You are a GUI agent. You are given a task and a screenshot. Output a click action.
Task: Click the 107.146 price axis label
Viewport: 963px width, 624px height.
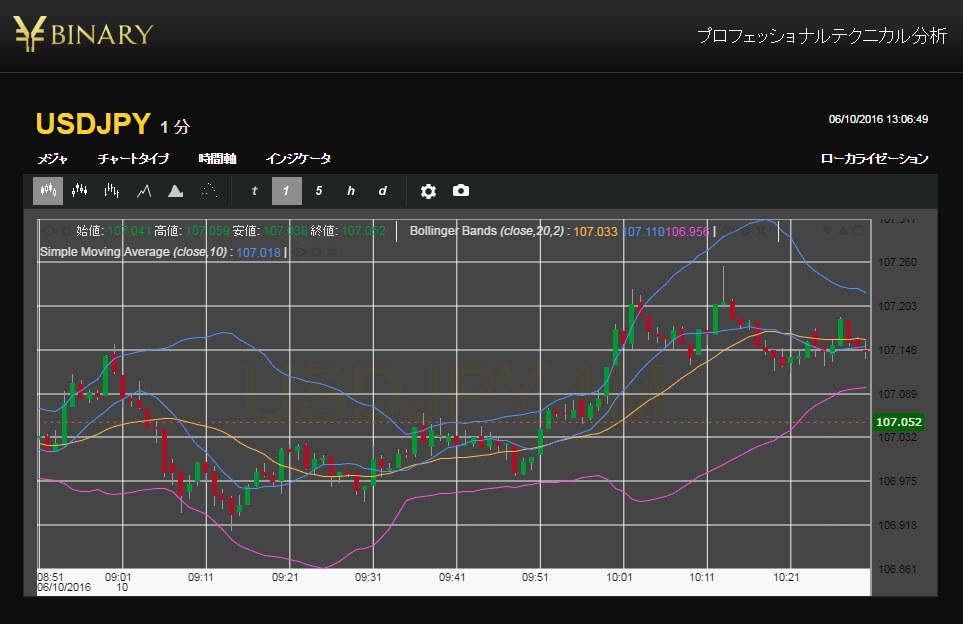pos(897,350)
